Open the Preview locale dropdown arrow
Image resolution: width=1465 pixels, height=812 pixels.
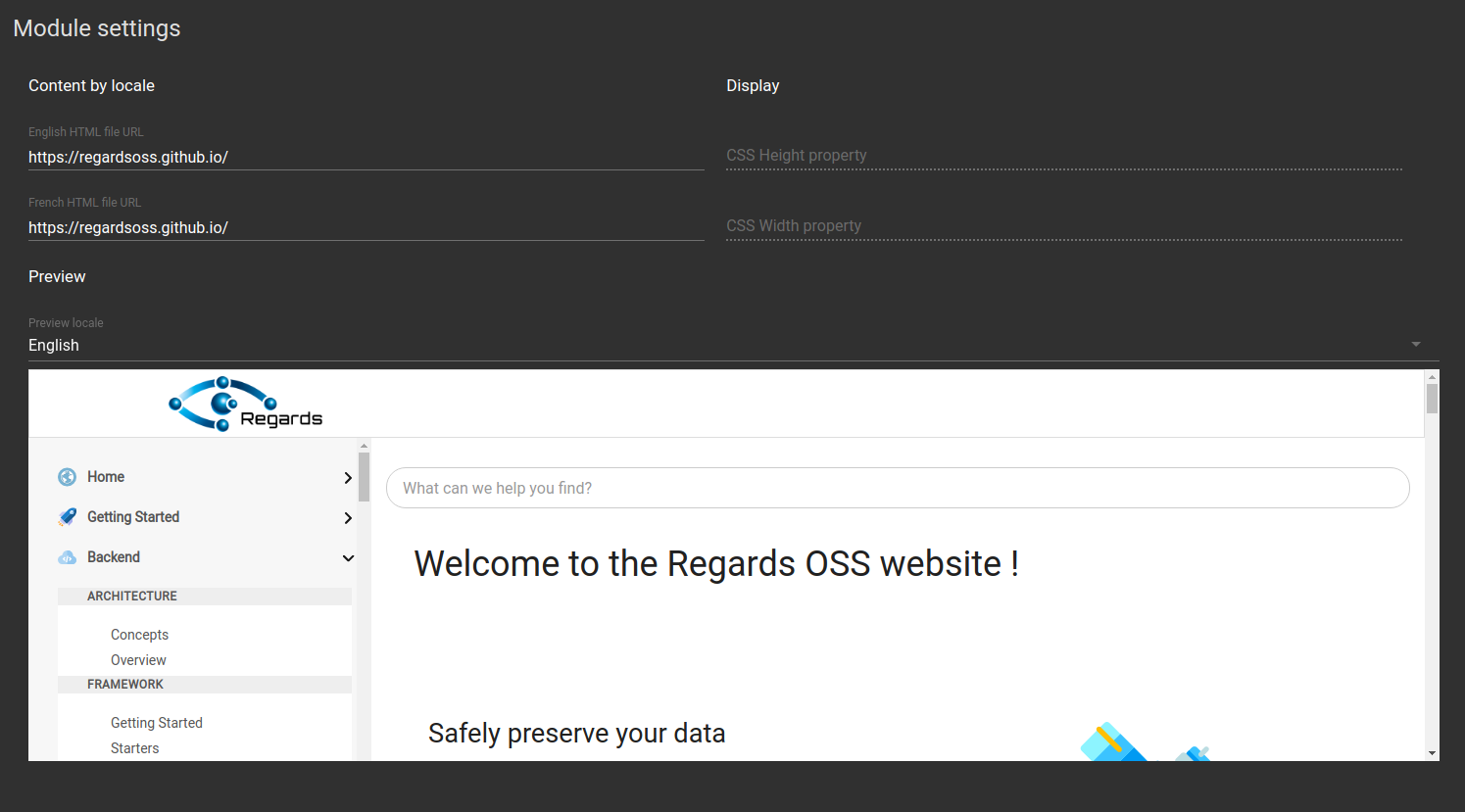point(1416,345)
